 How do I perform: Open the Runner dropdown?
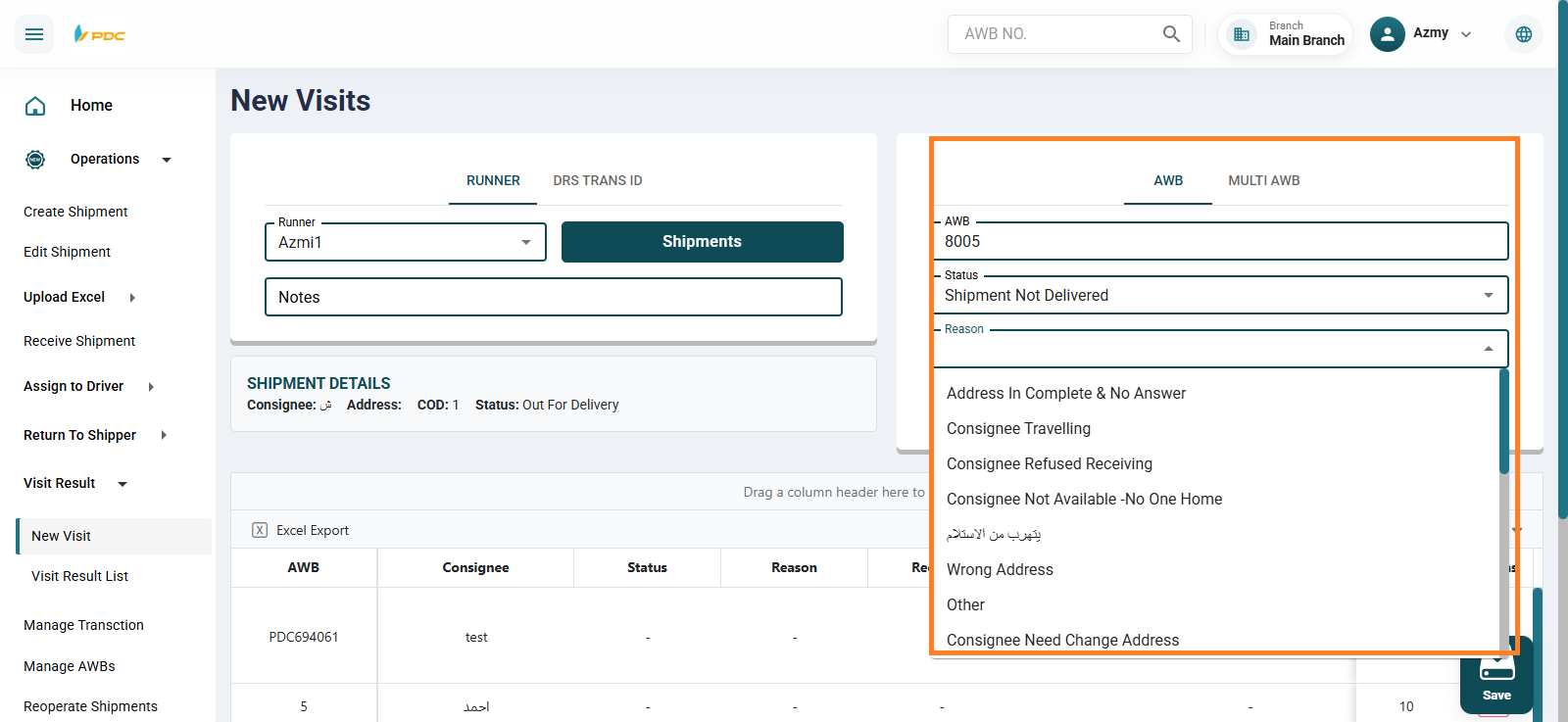(x=526, y=242)
